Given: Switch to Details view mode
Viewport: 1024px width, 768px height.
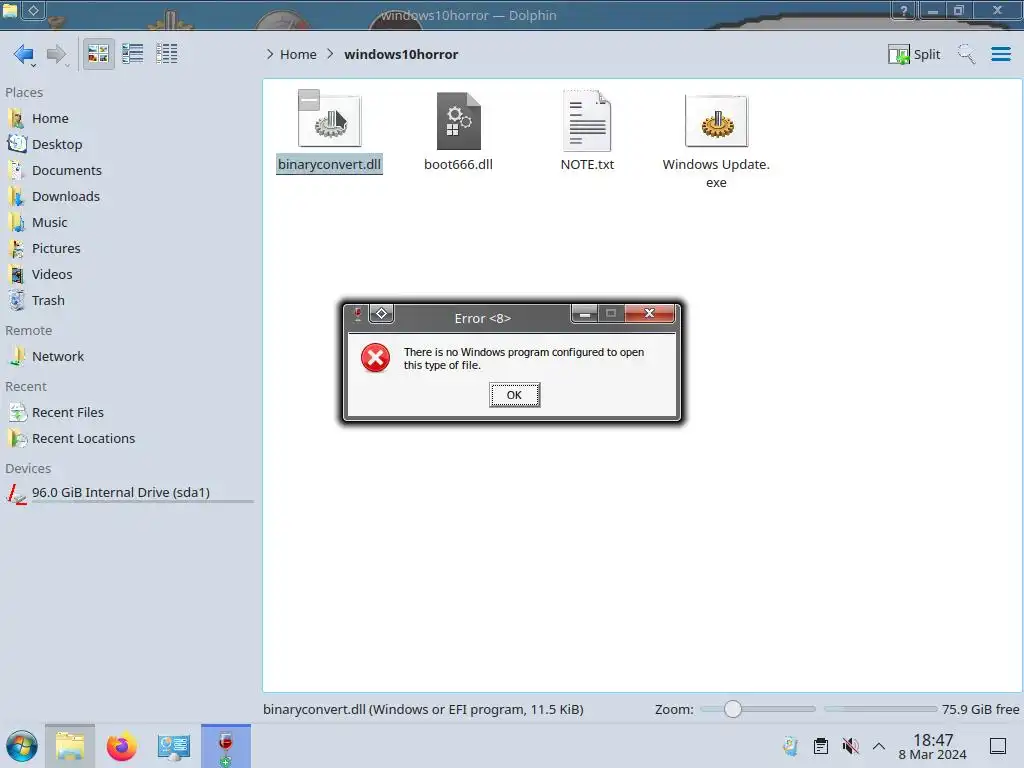Looking at the screenshot, I should point(167,54).
